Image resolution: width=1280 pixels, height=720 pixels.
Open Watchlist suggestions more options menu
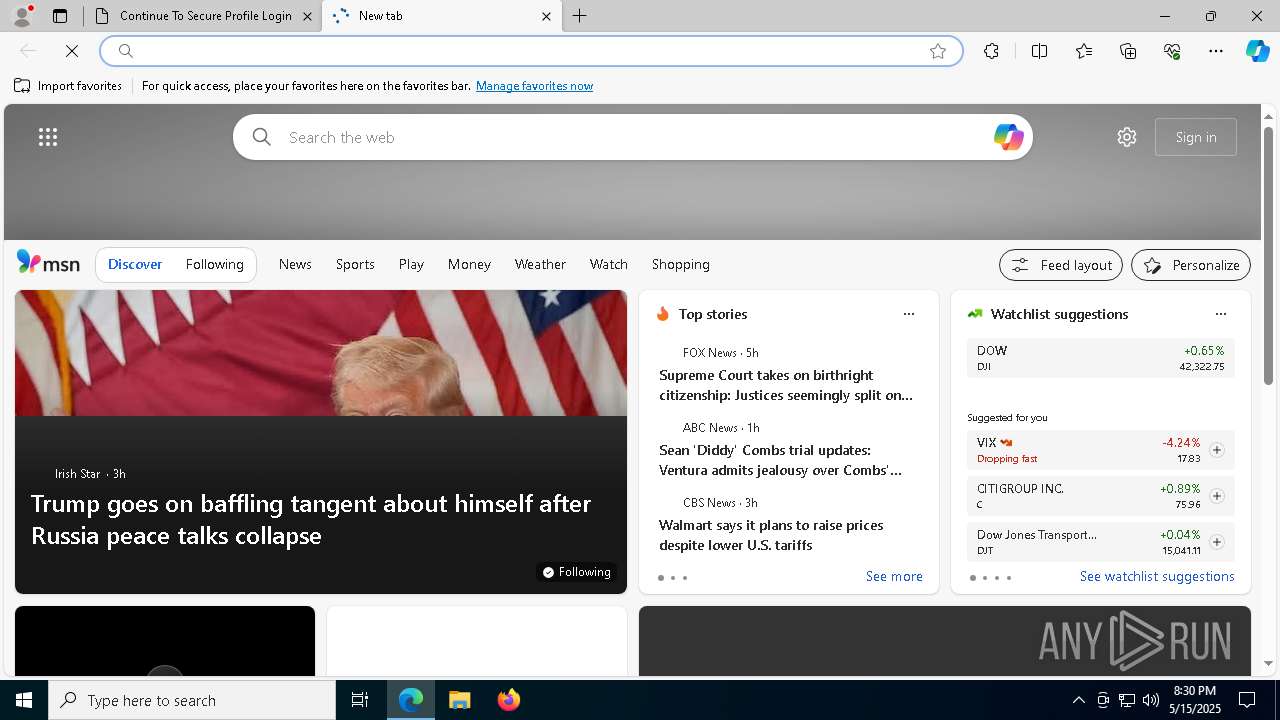(1221, 314)
